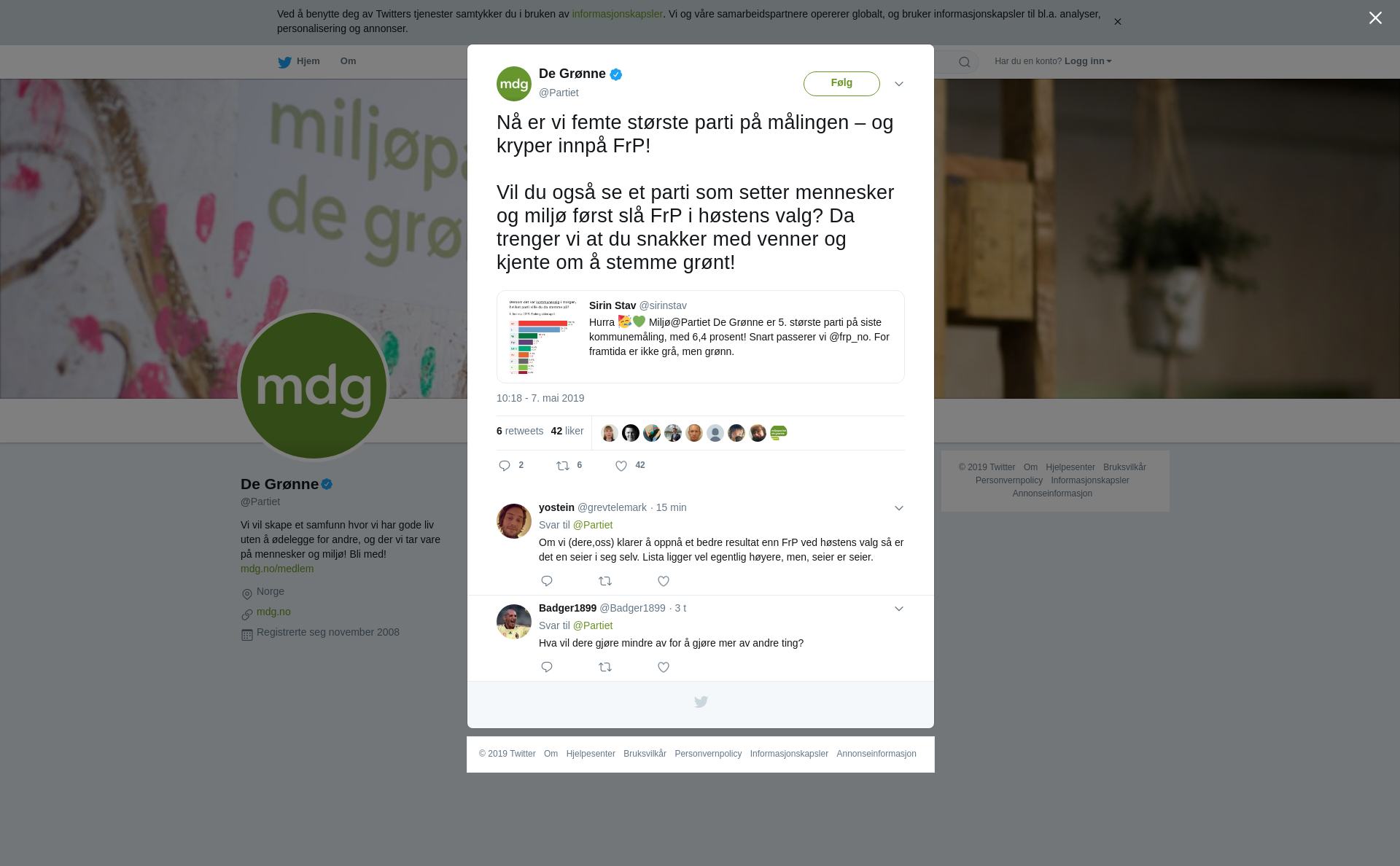Retweet yostein's reply

[605, 582]
